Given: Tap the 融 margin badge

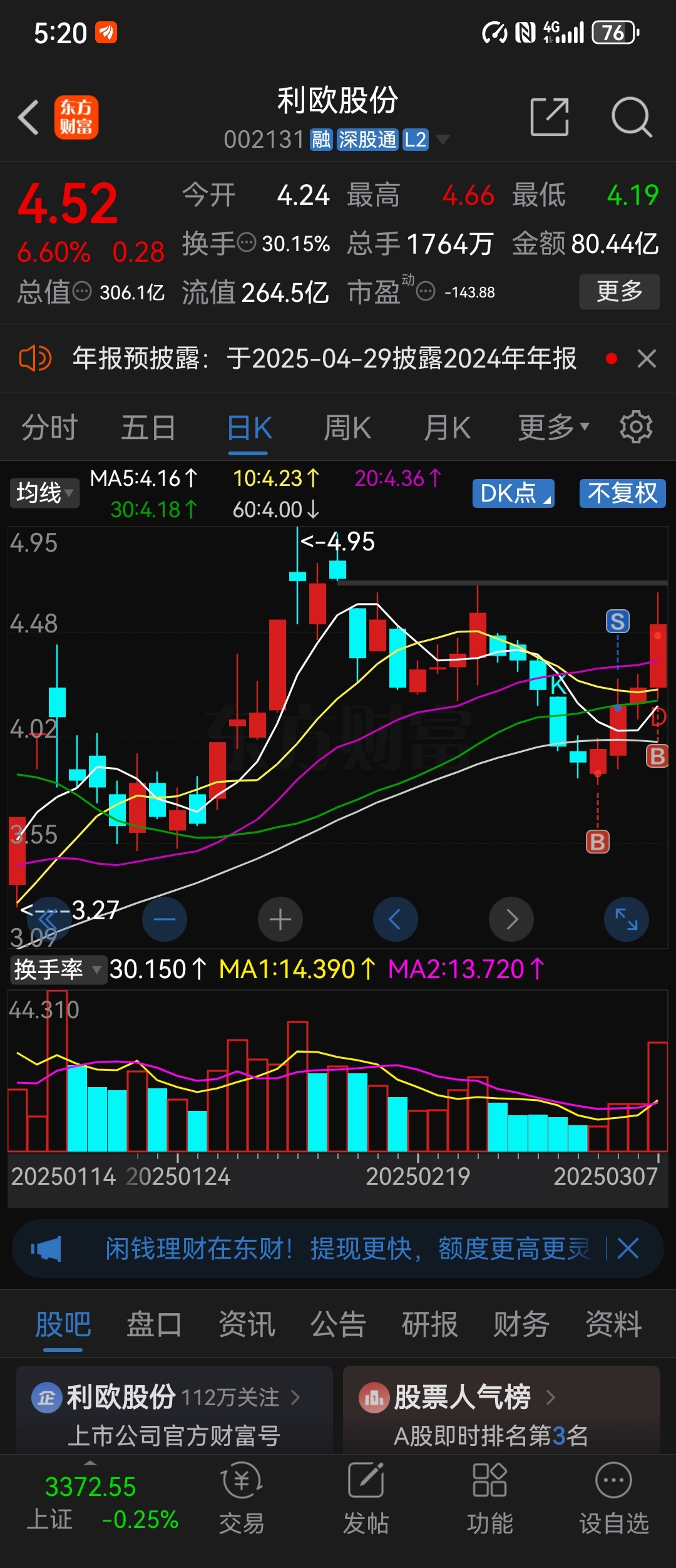Looking at the screenshot, I should coord(321,139).
